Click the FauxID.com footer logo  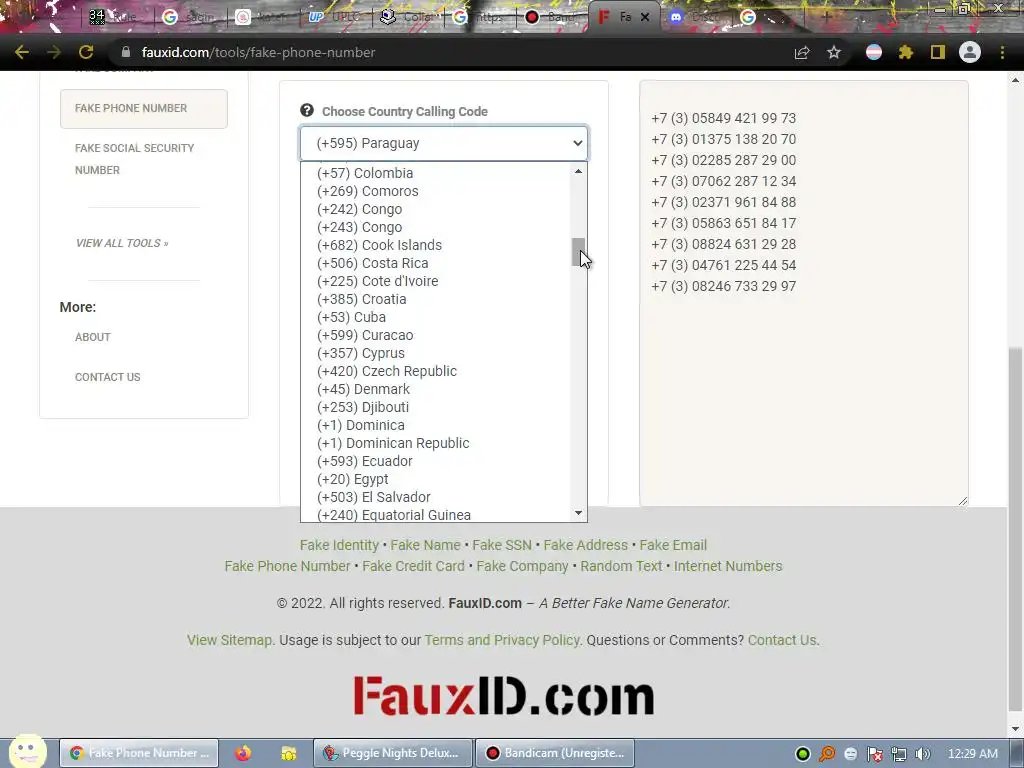(504, 696)
